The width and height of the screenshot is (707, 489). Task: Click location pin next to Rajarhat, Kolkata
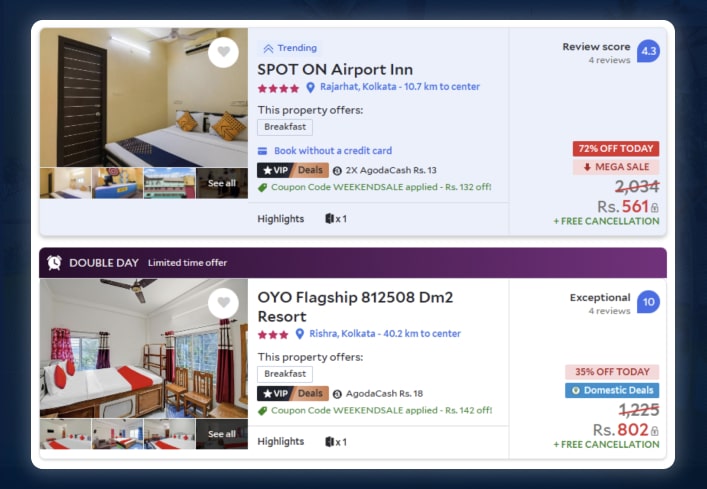[311, 87]
